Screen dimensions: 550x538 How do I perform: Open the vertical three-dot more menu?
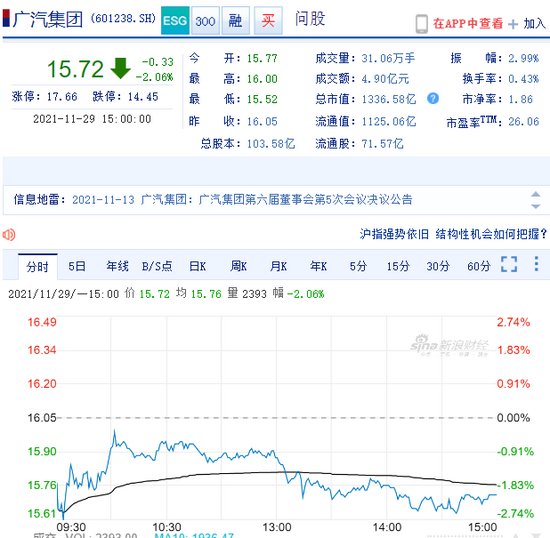pyautogui.click(x=536, y=263)
